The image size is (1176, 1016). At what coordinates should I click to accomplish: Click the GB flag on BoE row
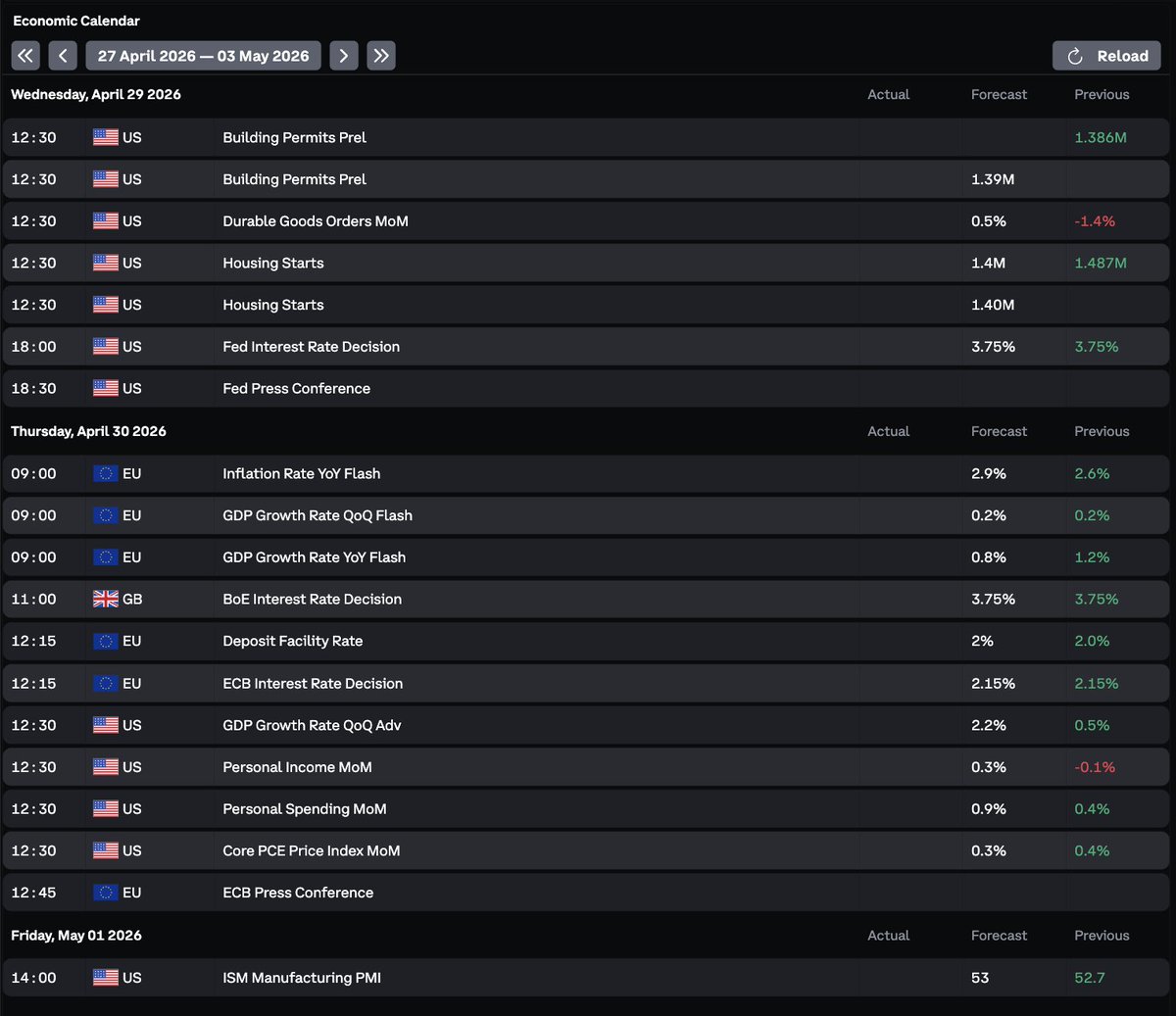106,599
